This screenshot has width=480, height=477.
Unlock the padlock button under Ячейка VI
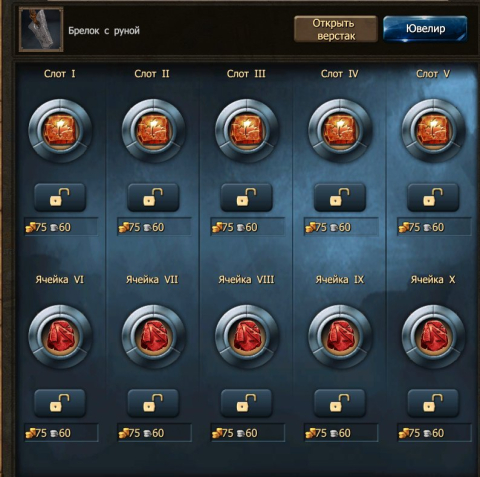pos(60,403)
